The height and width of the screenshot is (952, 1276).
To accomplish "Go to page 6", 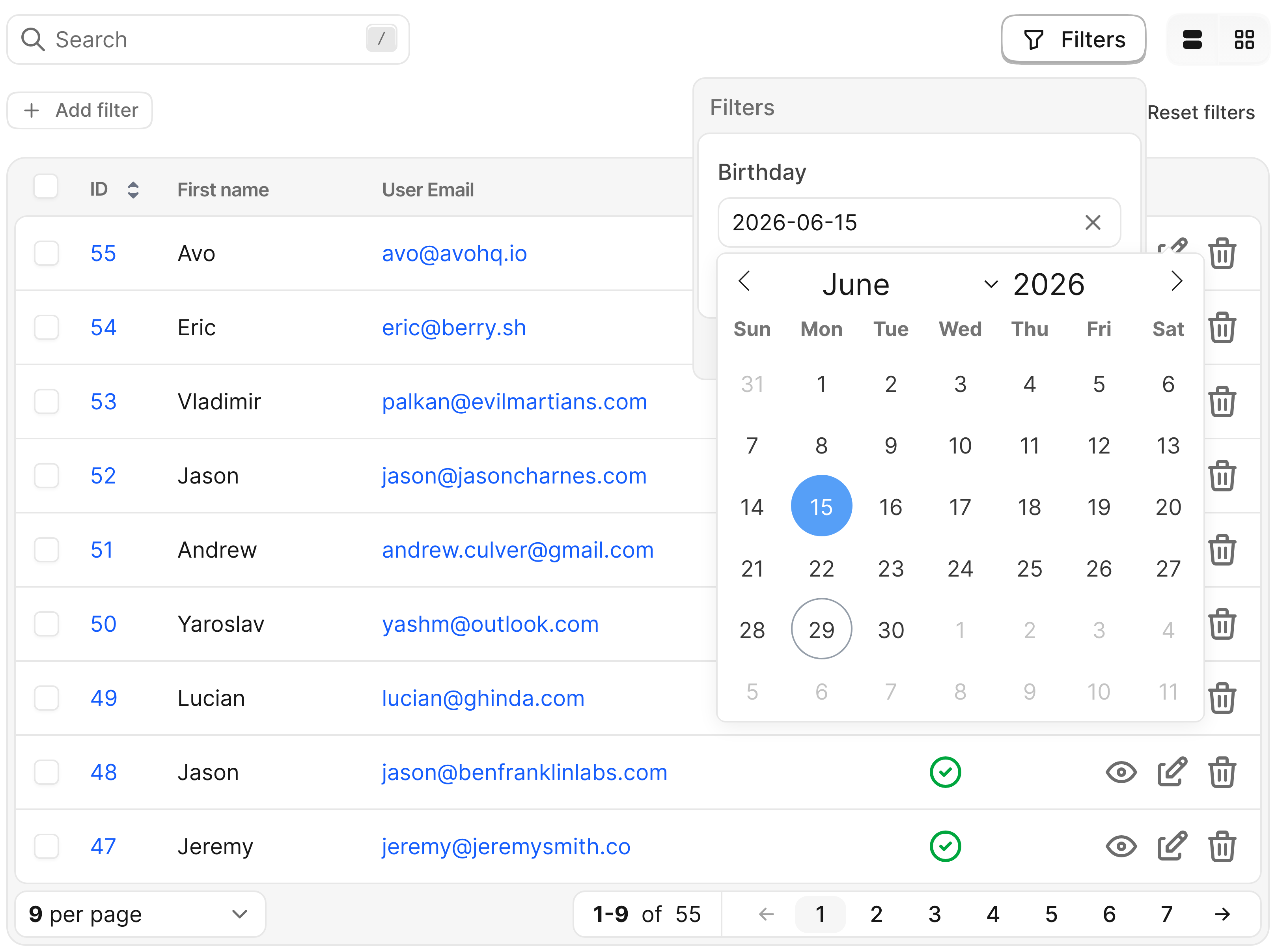I will pyautogui.click(x=1109, y=914).
